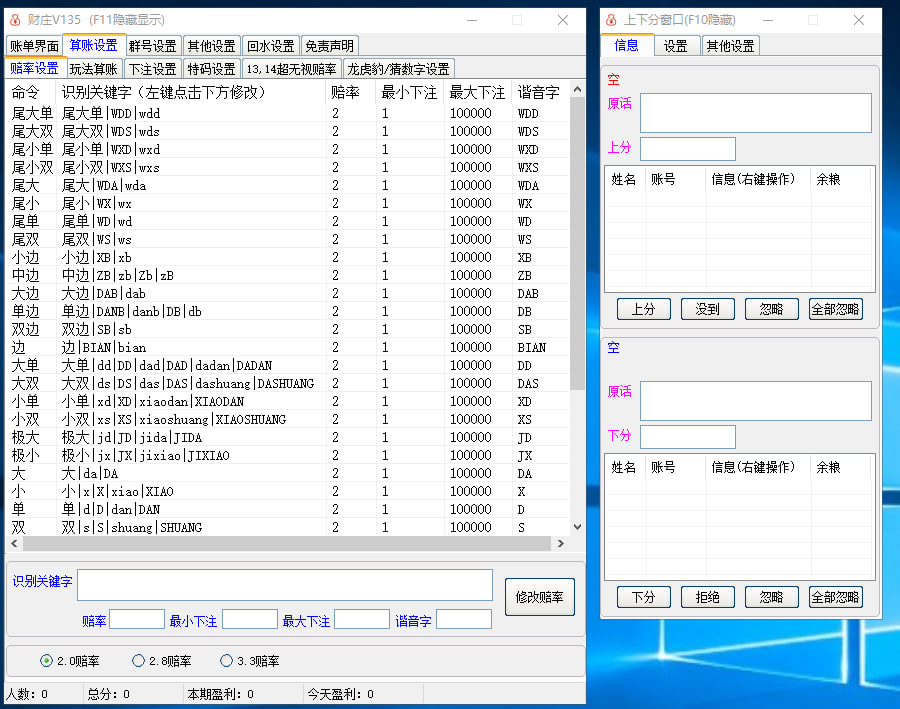Click the 上下分窗口 title bar icon

(611, 20)
